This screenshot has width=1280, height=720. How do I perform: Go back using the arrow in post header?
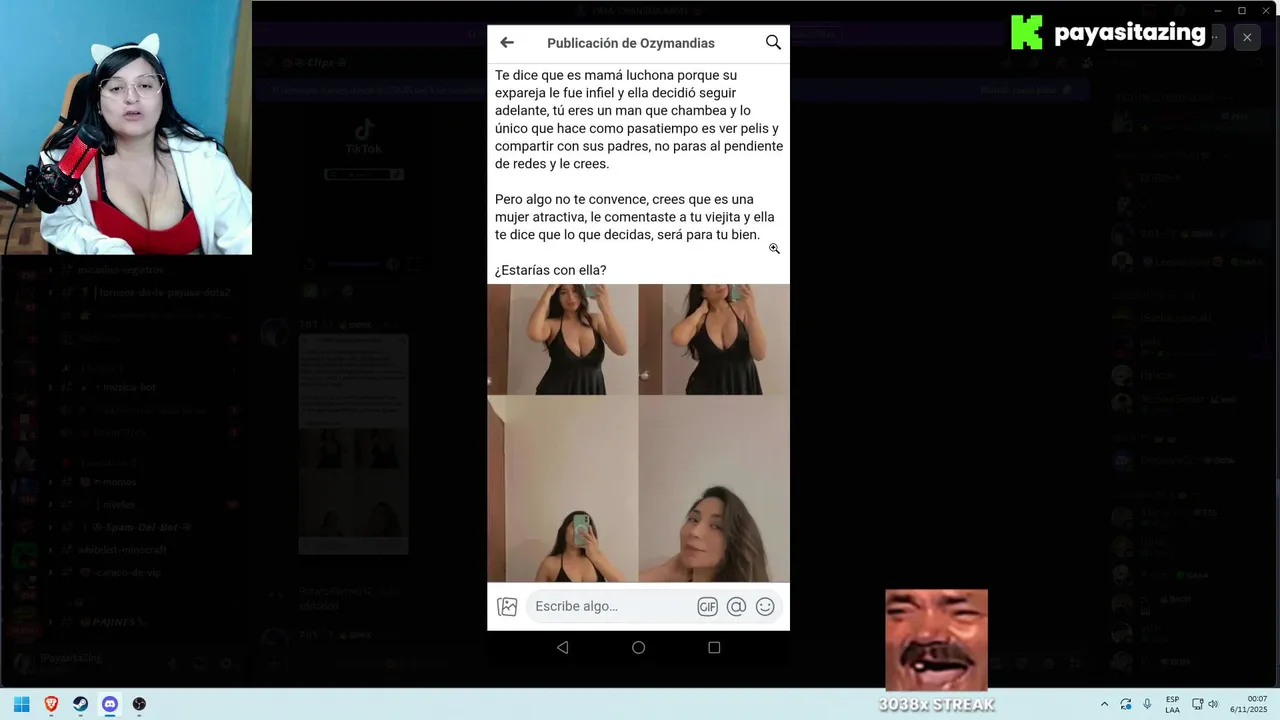click(x=507, y=43)
